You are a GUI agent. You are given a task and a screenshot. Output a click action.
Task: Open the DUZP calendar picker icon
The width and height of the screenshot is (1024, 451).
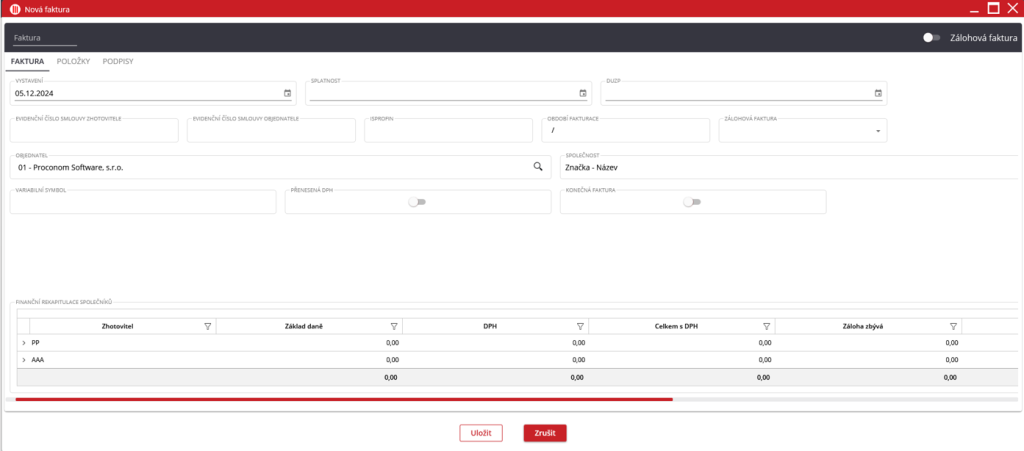click(x=878, y=93)
